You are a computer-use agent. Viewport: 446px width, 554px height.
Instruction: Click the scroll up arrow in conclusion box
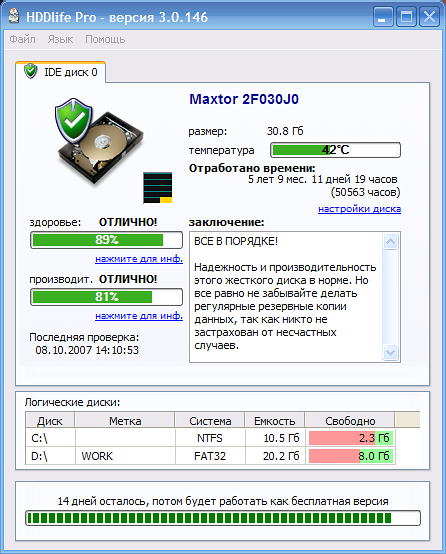point(391,242)
